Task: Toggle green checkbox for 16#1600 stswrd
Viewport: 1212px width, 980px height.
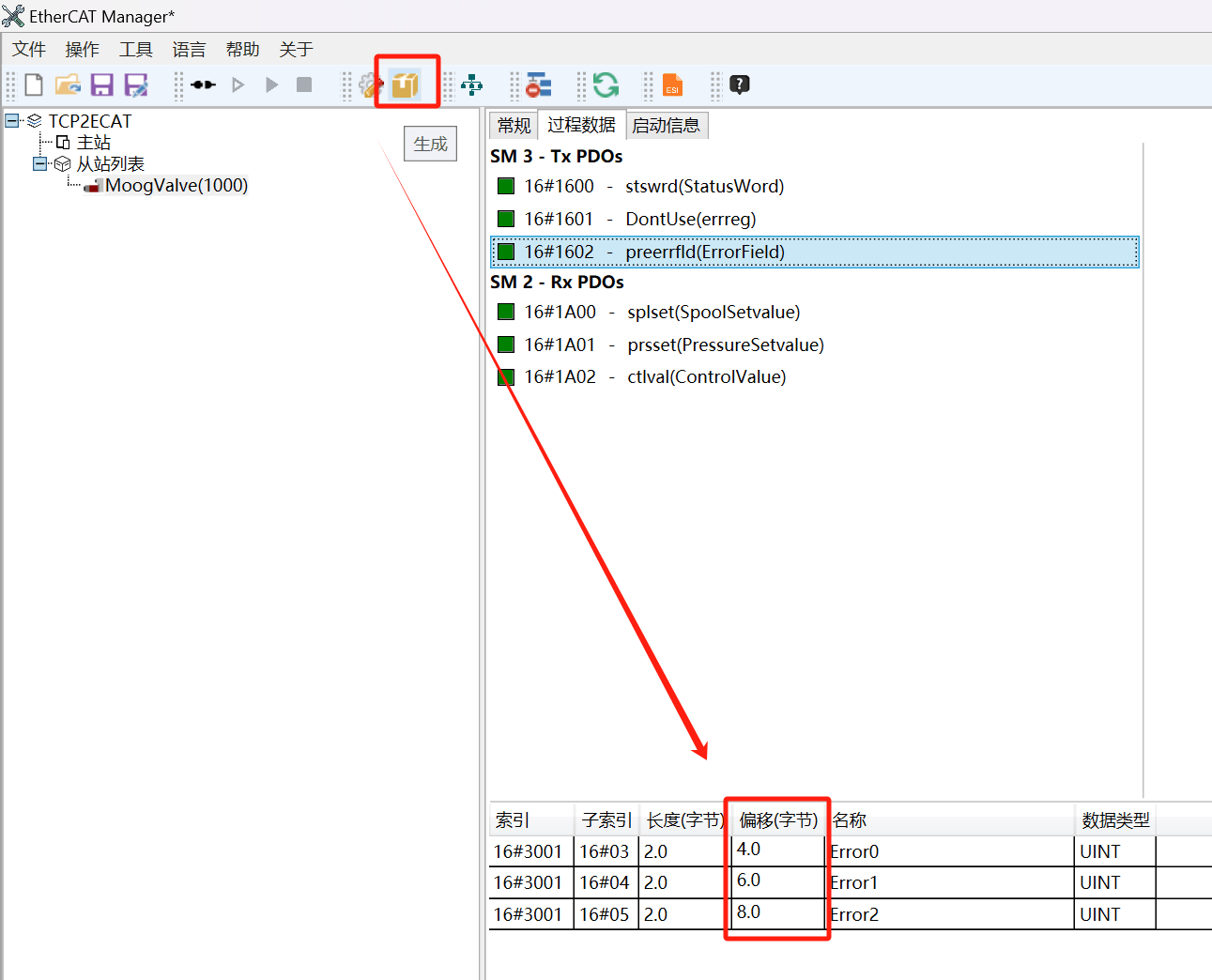Action: [506, 186]
